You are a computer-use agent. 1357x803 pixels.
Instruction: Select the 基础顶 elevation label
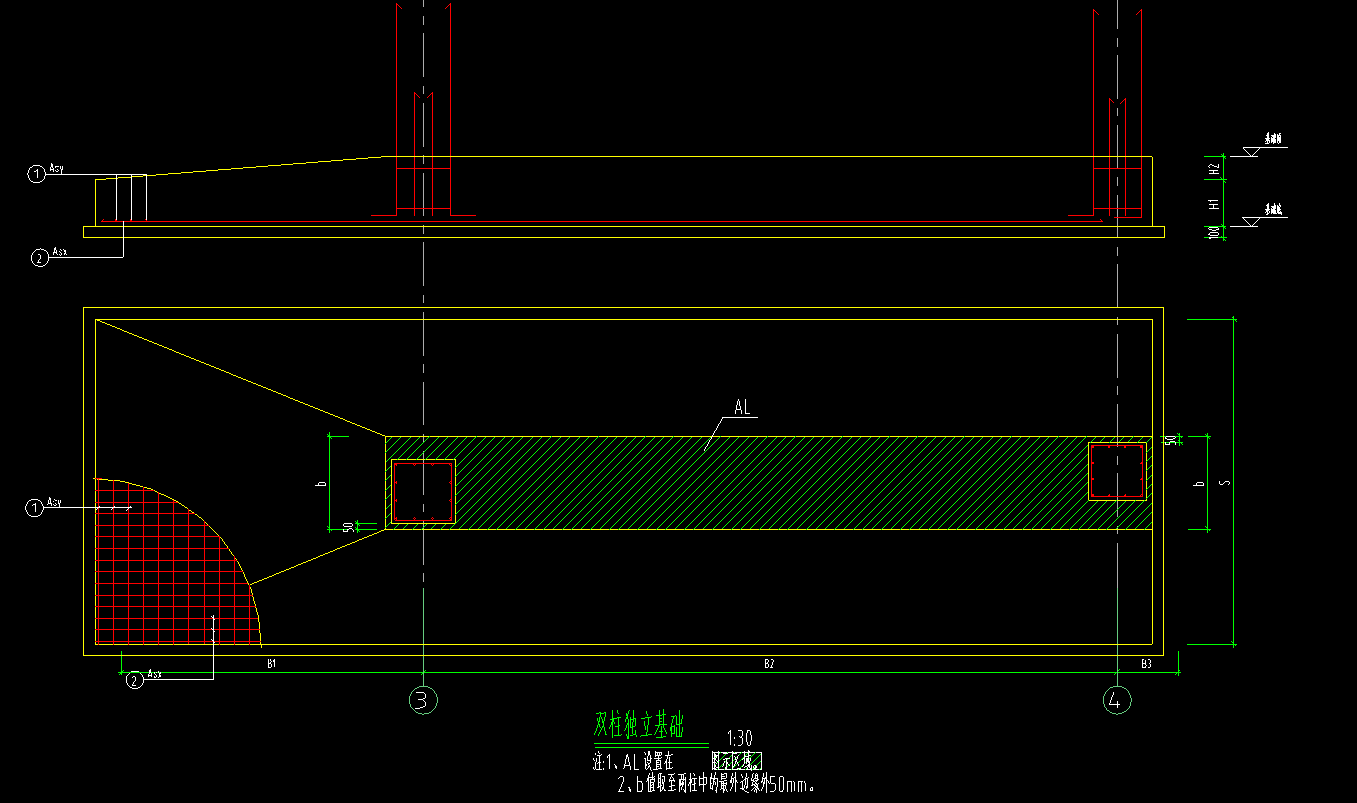click(1273, 140)
